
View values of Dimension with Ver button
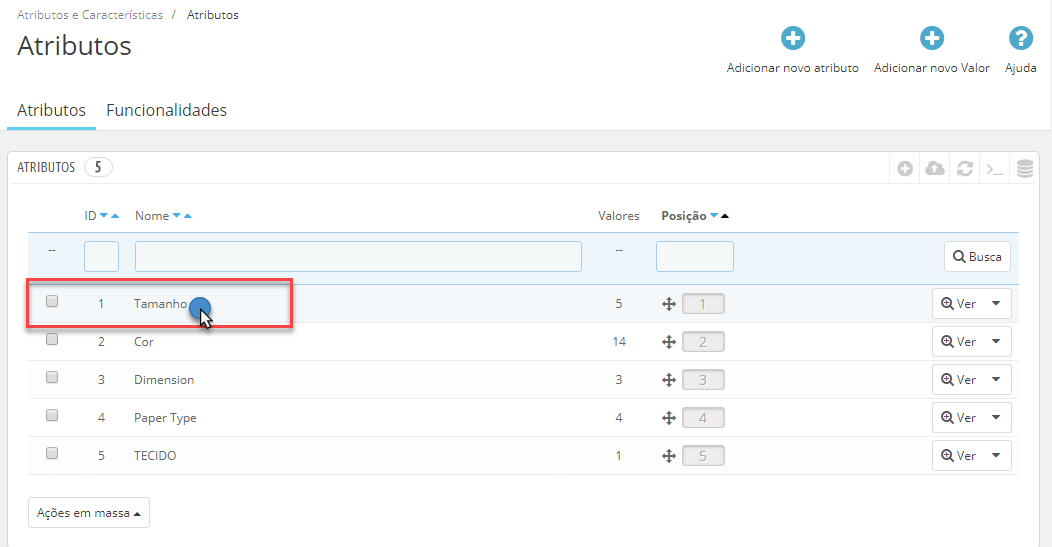click(958, 379)
